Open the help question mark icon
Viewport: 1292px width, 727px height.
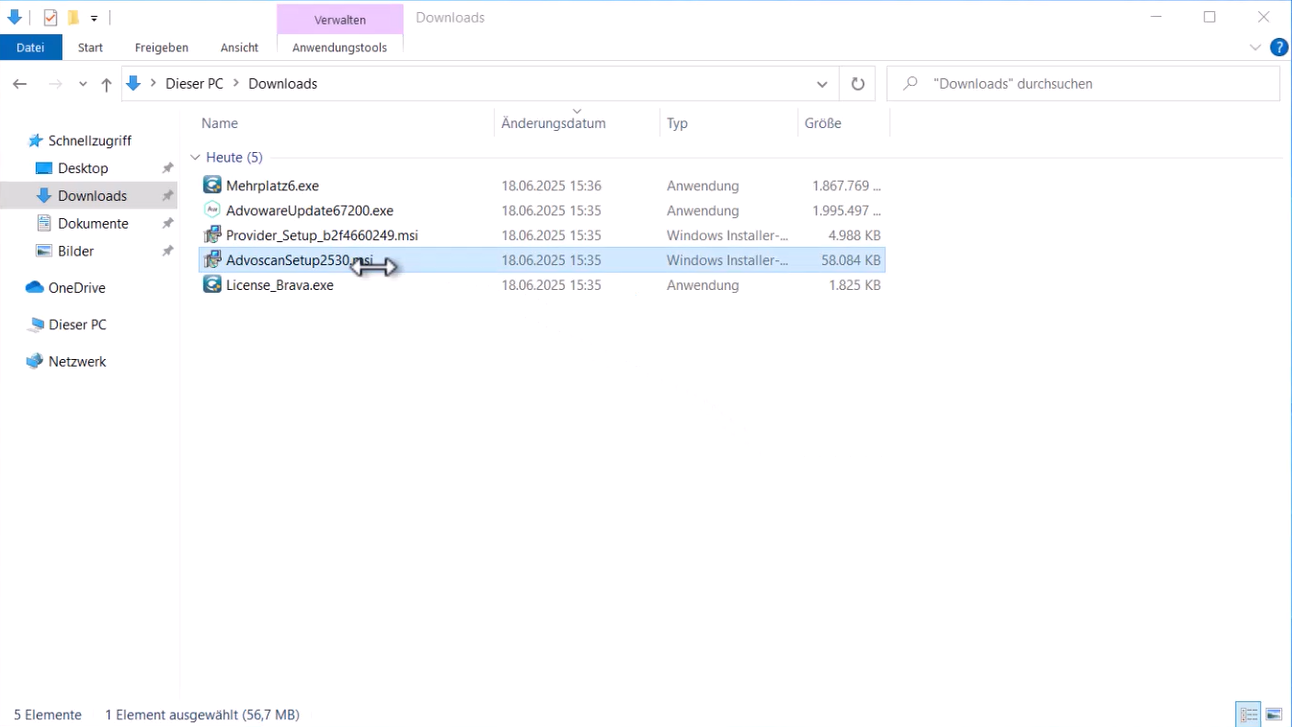(x=1279, y=47)
